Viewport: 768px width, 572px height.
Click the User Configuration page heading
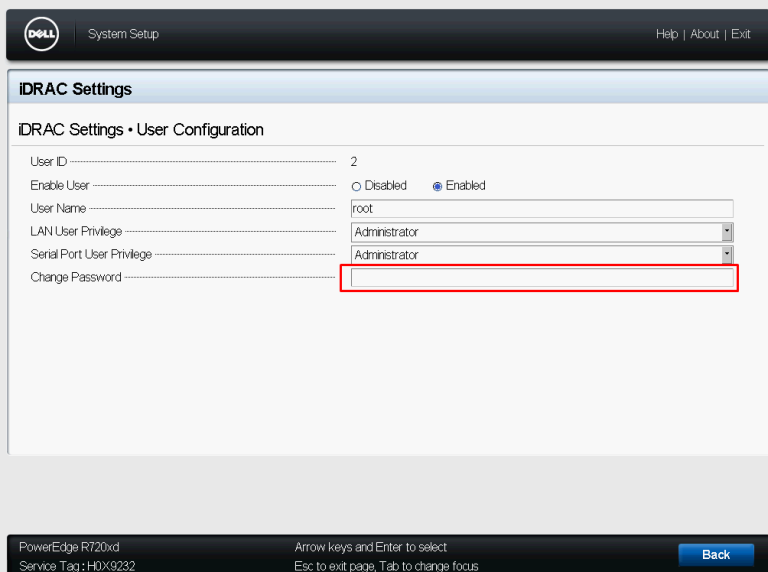(x=141, y=130)
